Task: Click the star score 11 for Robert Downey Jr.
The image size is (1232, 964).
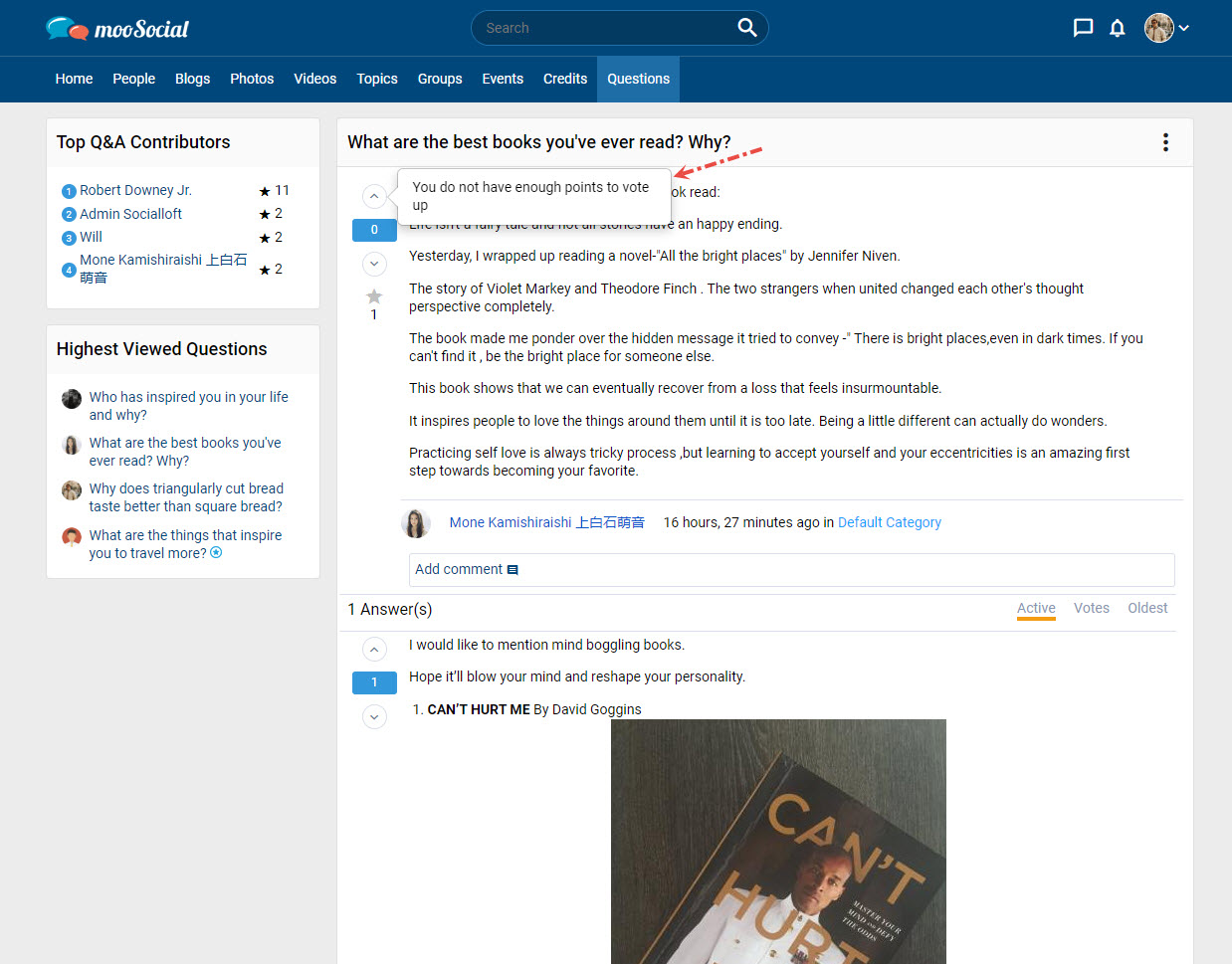Action: point(274,190)
